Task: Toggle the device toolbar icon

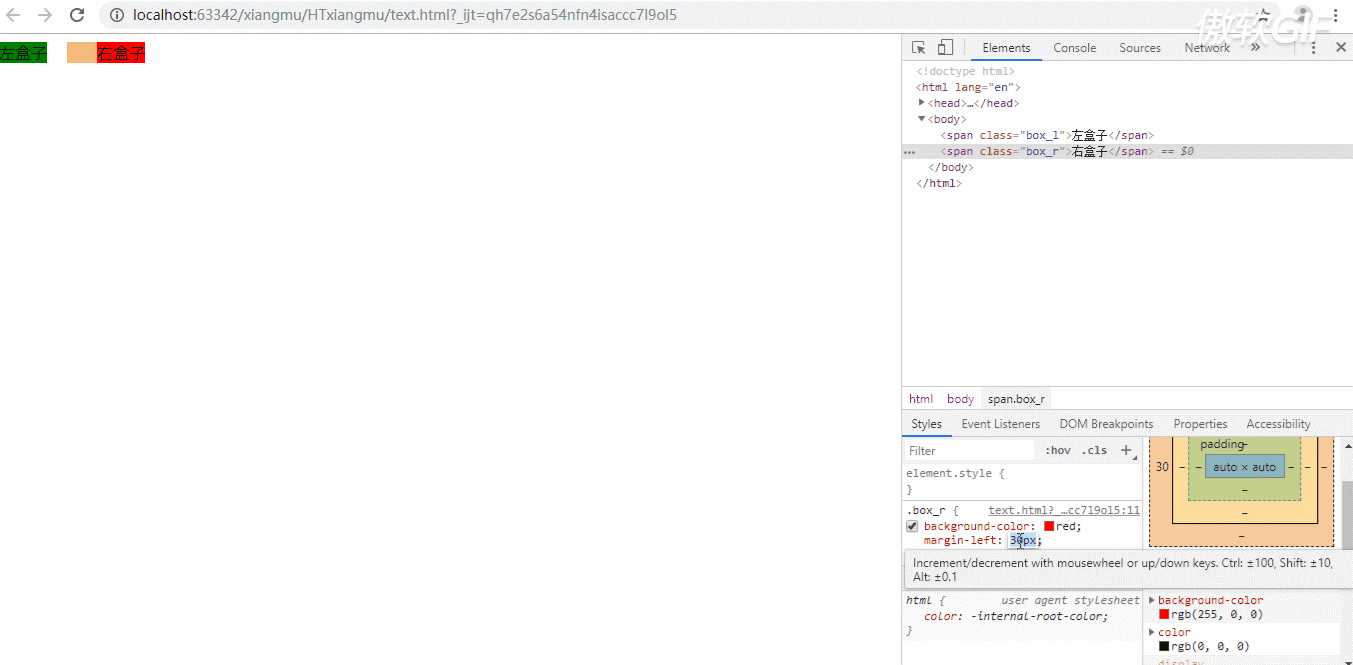Action: [x=945, y=47]
